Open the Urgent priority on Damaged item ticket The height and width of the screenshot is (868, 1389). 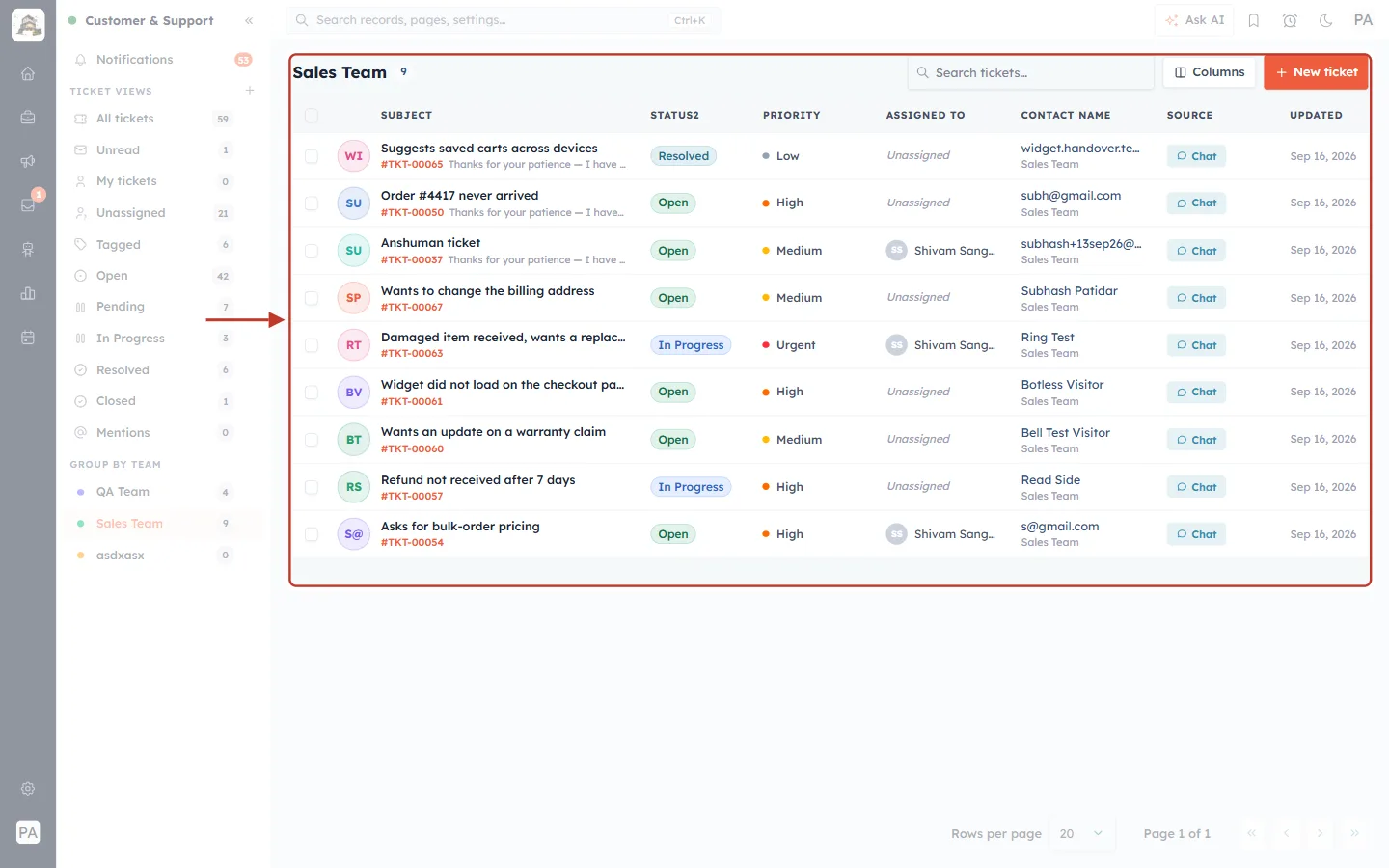[789, 345]
